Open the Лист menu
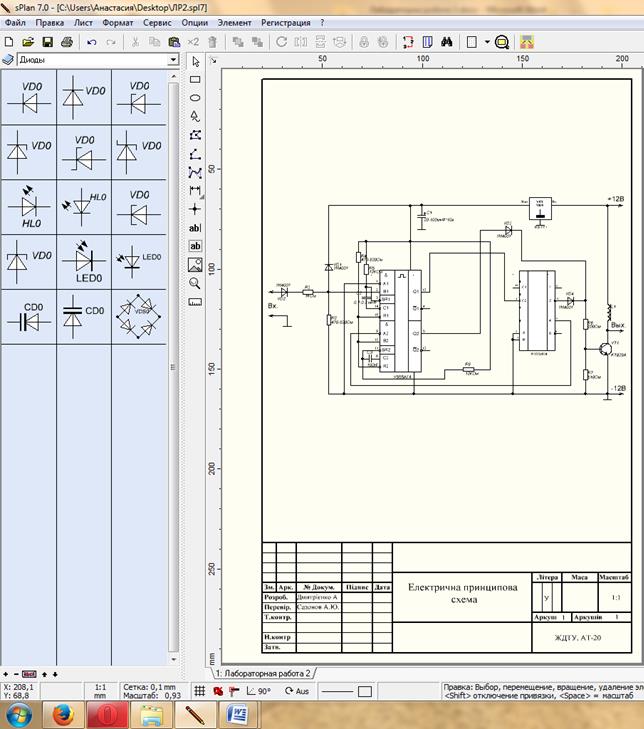The height and width of the screenshot is (729, 644). [x=83, y=23]
